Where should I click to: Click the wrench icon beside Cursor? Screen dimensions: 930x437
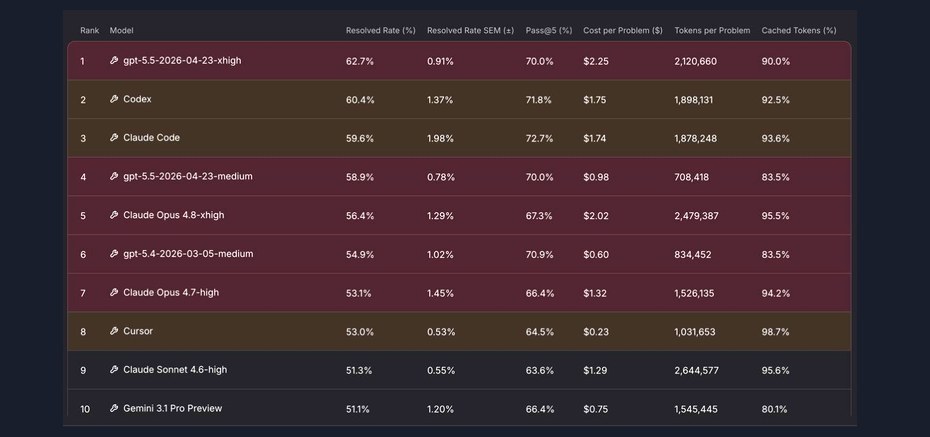click(x=114, y=331)
